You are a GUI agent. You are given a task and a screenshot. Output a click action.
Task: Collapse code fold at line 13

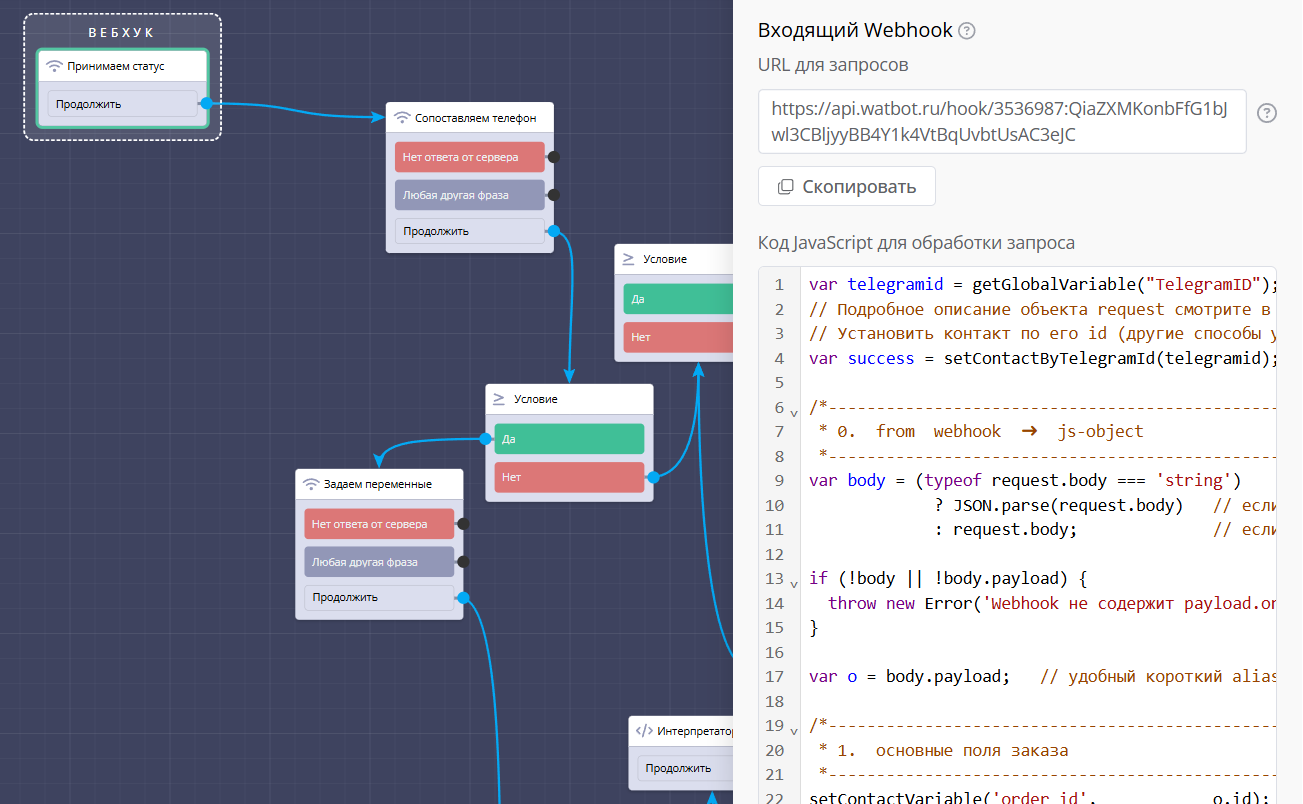pos(794,583)
